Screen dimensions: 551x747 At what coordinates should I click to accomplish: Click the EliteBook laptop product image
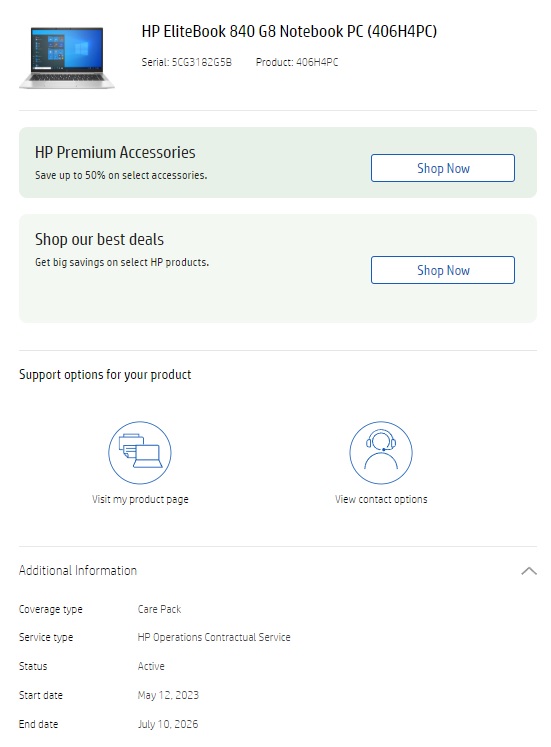pyautogui.click(x=67, y=58)
